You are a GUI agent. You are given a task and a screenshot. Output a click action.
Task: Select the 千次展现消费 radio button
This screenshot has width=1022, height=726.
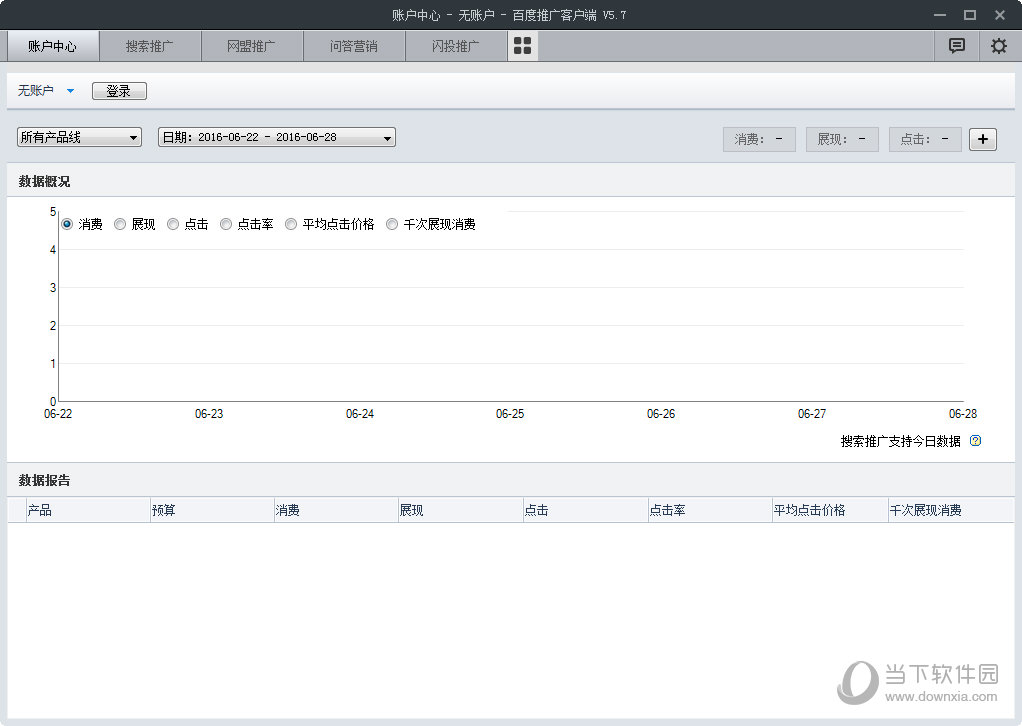[392, 224]
